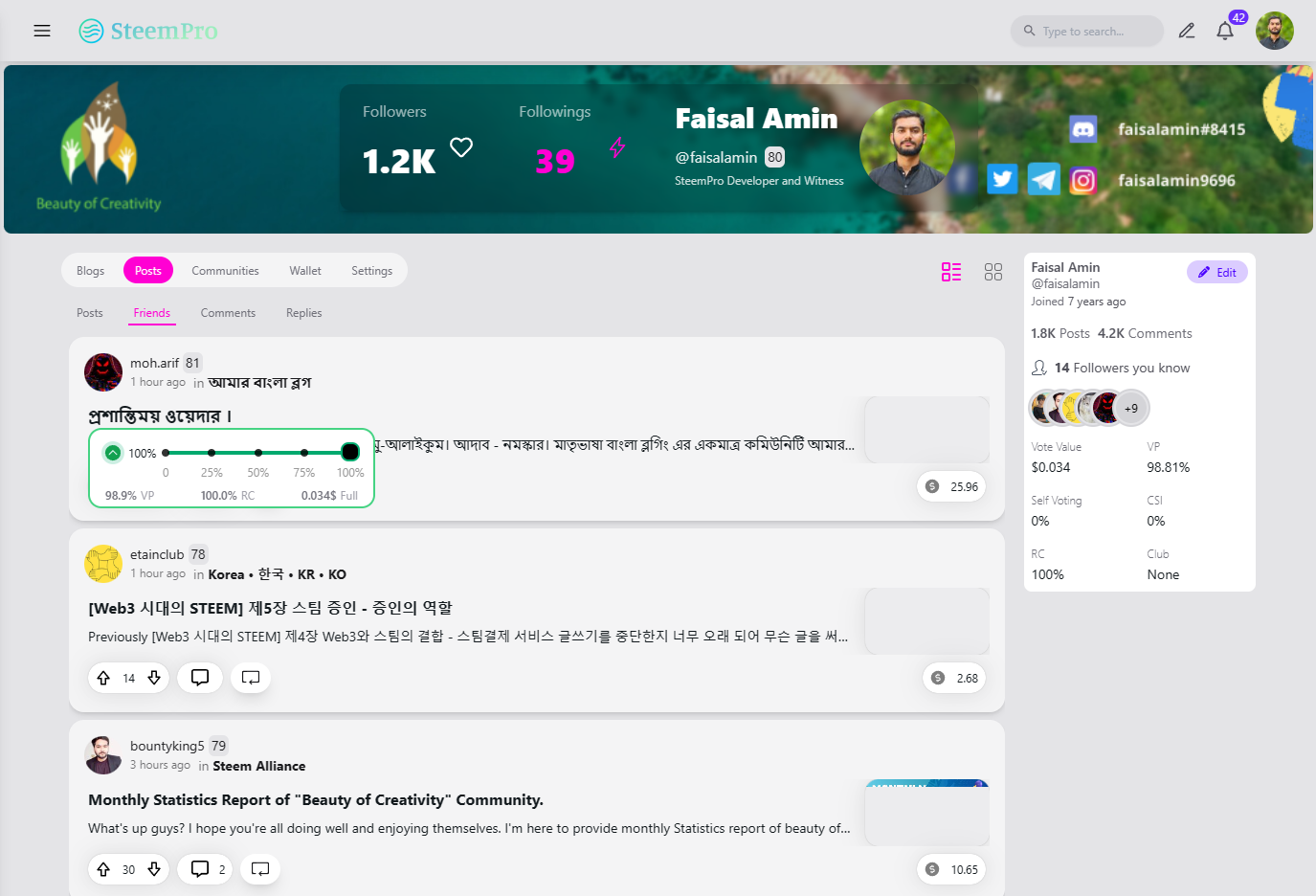This screenshot has height=896, width=1316.
Task: Set vote weight to the 25% mark
Action: 212,453
